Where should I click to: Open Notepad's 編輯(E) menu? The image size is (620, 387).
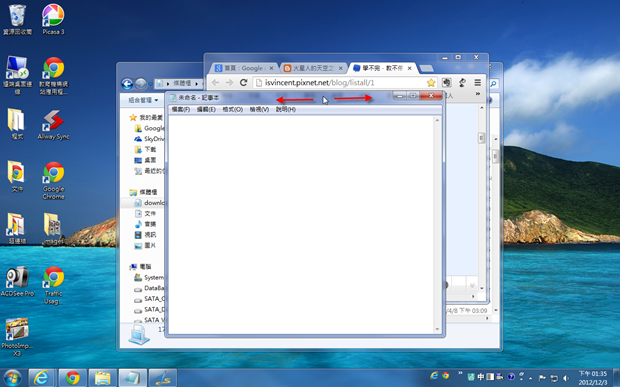coord(206,109)
